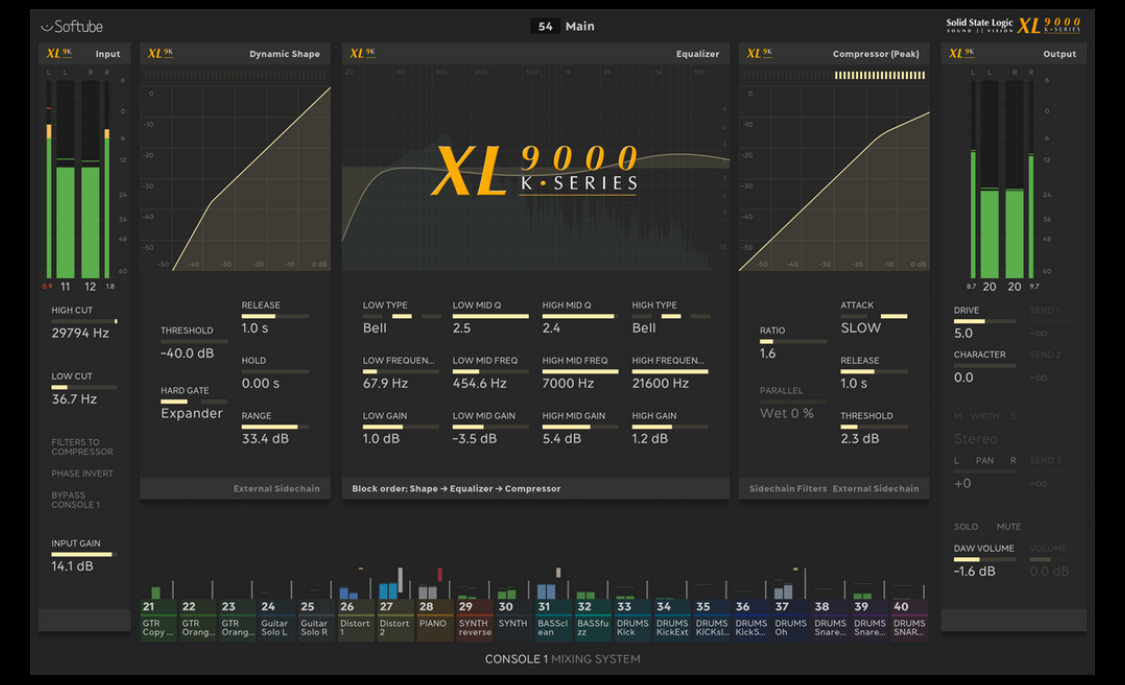Screen dimensions: 1125x685
Task: Click the Compressor (Peak) section title
Action: pos(875,54)
